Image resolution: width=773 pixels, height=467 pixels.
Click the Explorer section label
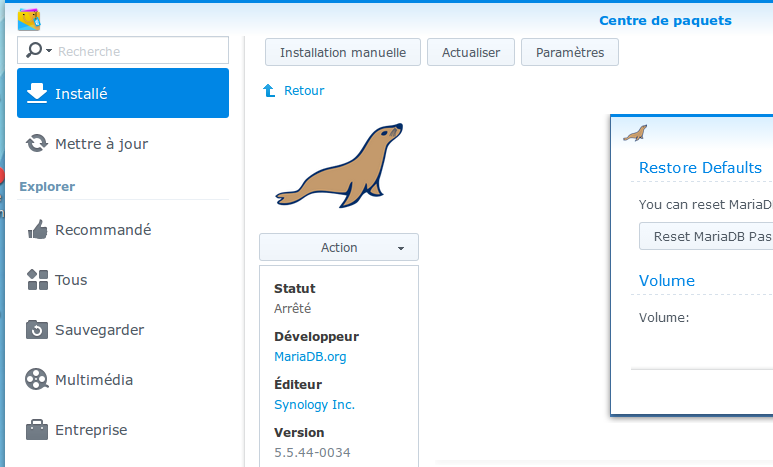[x=47, y=186]
